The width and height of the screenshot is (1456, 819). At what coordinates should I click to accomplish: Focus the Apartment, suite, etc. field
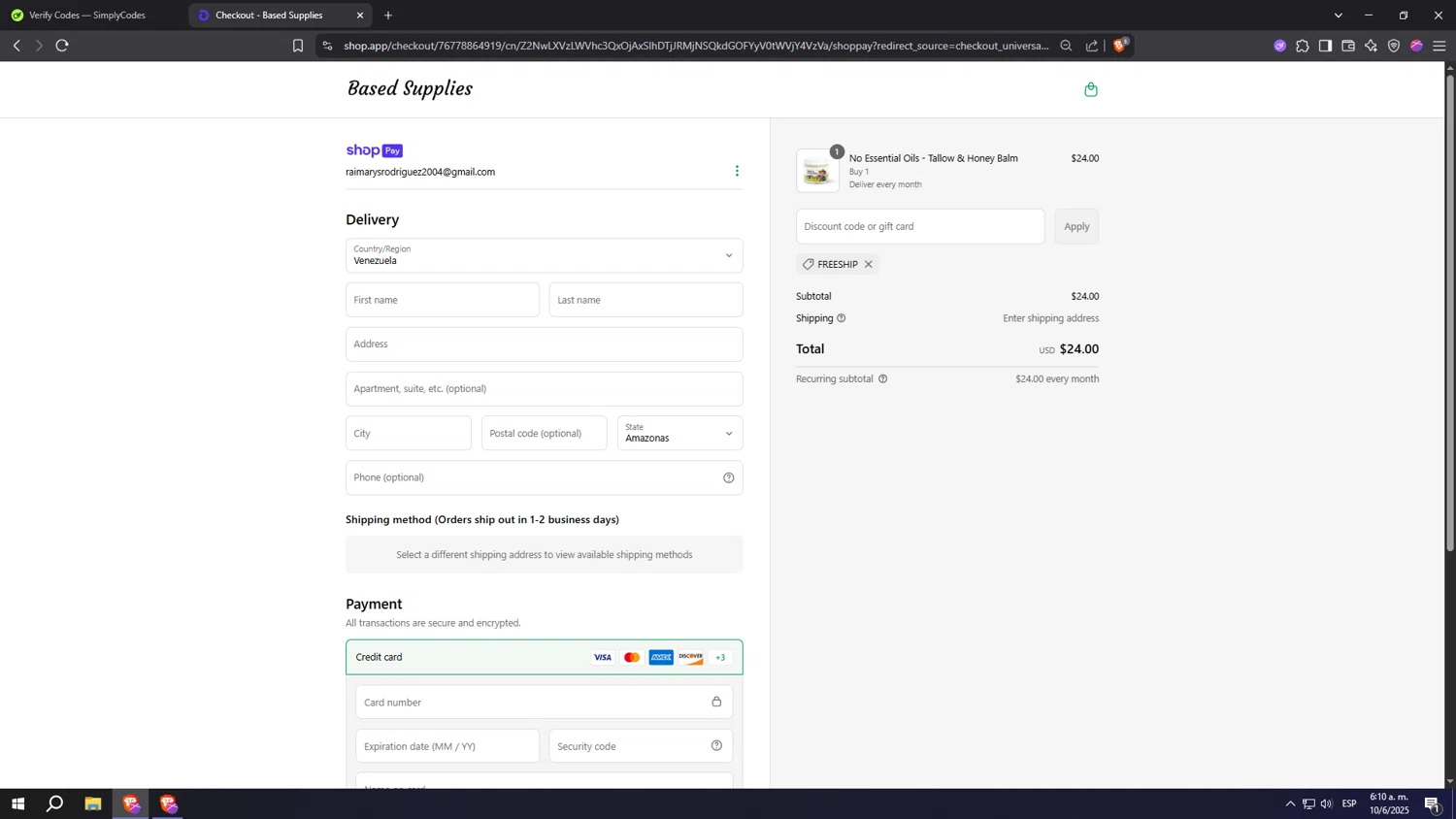pyautogui.click(x=545, y=389)
